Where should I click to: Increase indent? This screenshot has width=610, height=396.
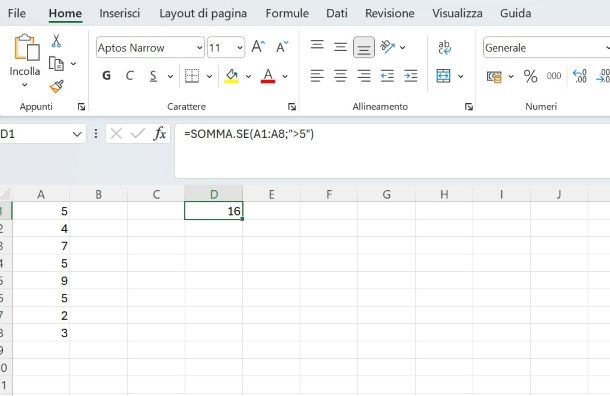tap(410, 76)
